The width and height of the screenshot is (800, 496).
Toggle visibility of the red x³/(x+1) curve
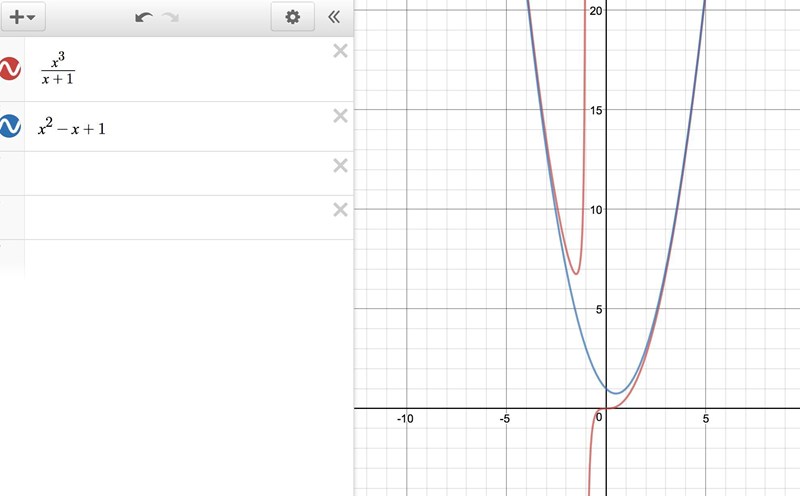(x=10, y=69)
